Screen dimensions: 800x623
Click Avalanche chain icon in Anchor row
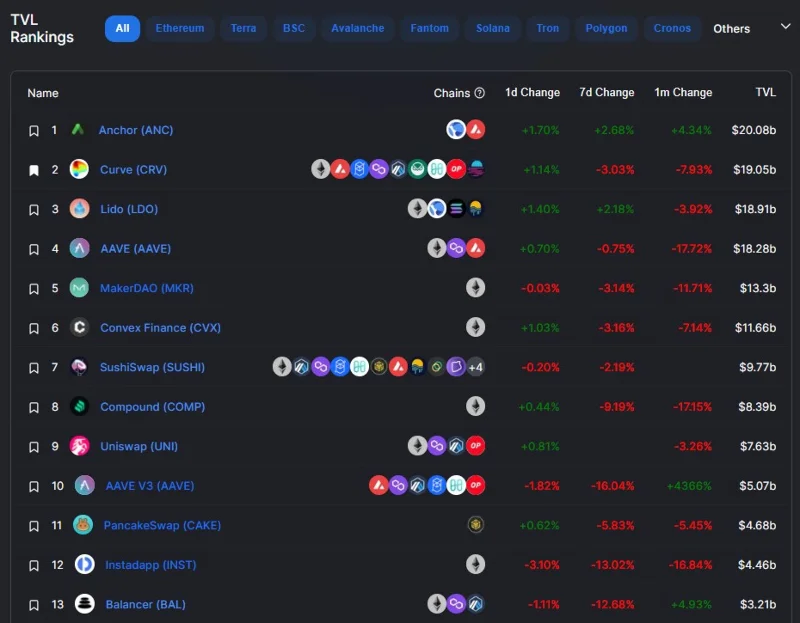[476, 130]
